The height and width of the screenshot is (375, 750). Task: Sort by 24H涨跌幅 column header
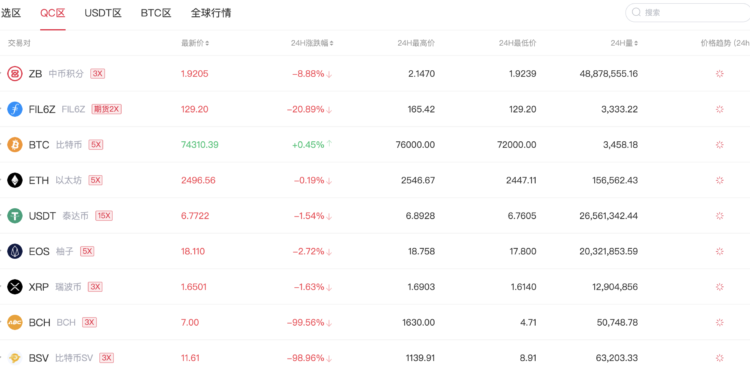coord(312,43)
